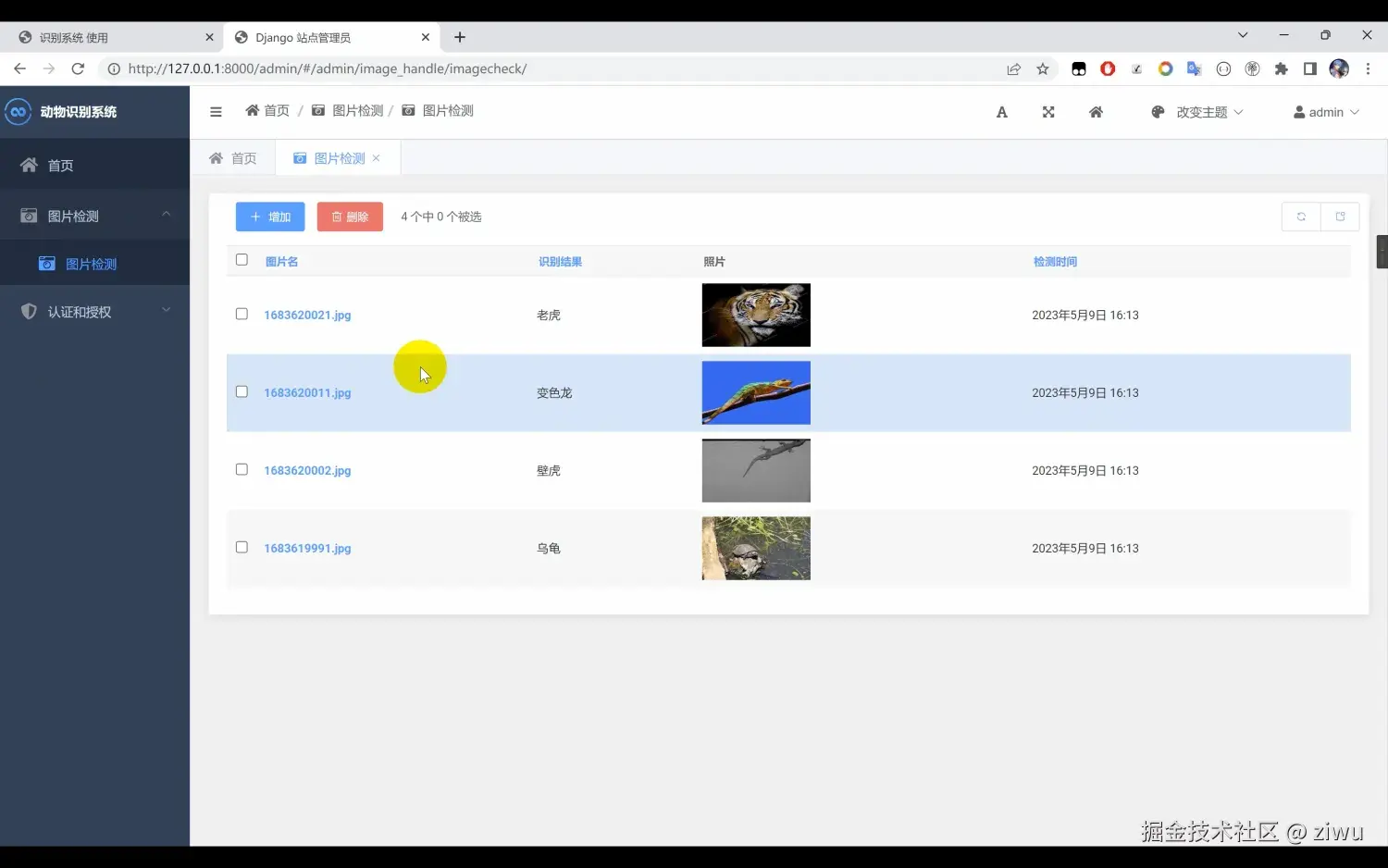The height and width of the screenshot is (868, 1388).
Task: Switch to the 识别系统 使用 browser tab
Action: pyautogui.click(x=111, y=37)
